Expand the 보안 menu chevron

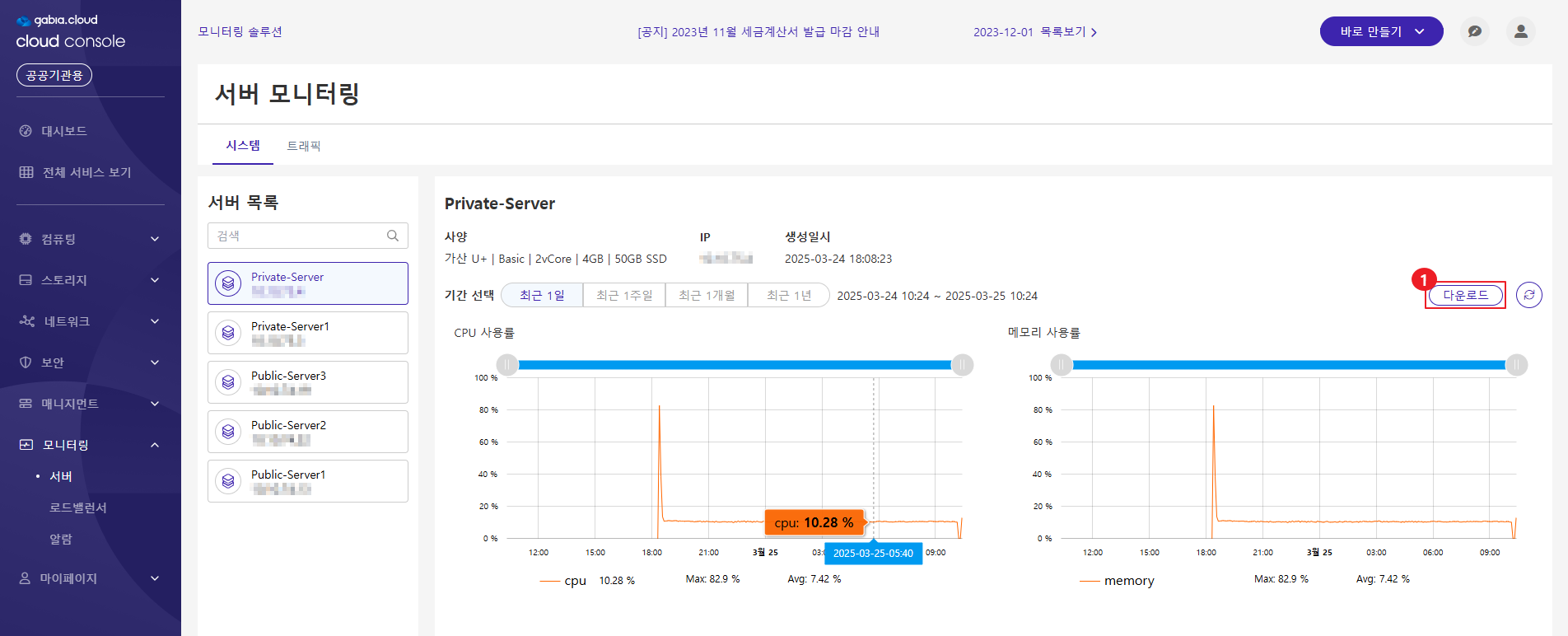(x=155, y=362)
